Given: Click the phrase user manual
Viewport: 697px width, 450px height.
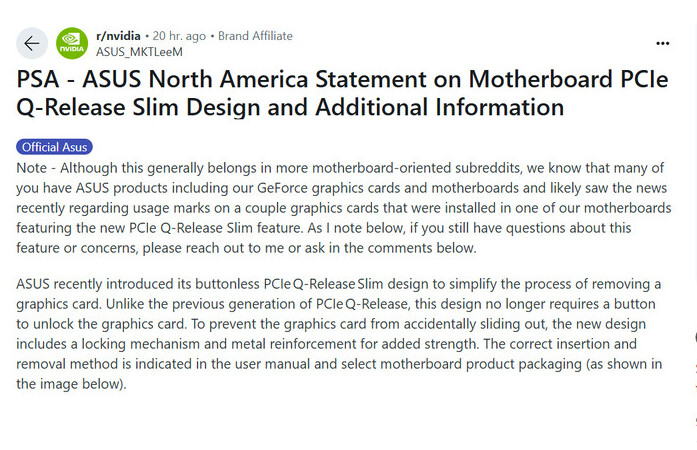Looking at the screenshot, I should pos(272,364).
